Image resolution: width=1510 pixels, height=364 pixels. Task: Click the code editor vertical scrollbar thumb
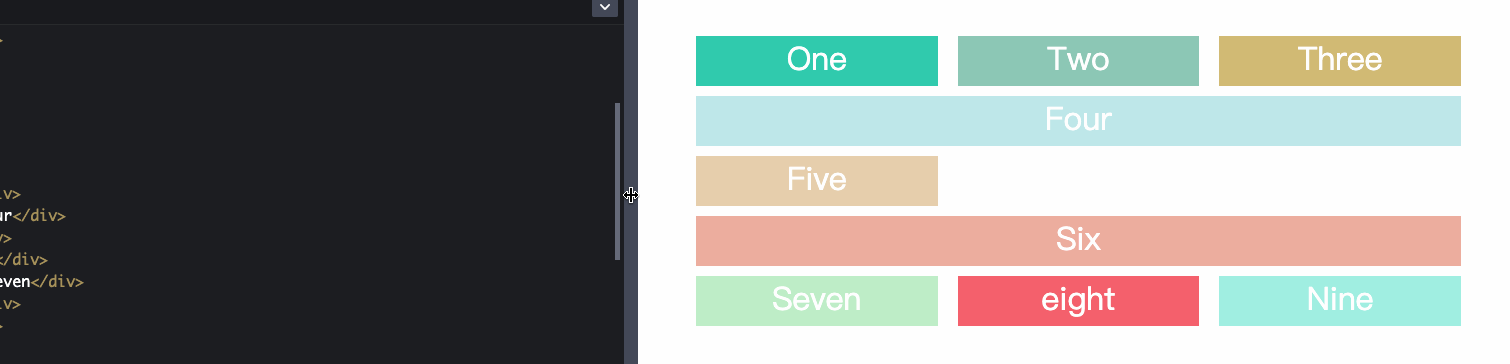[617, 181]
